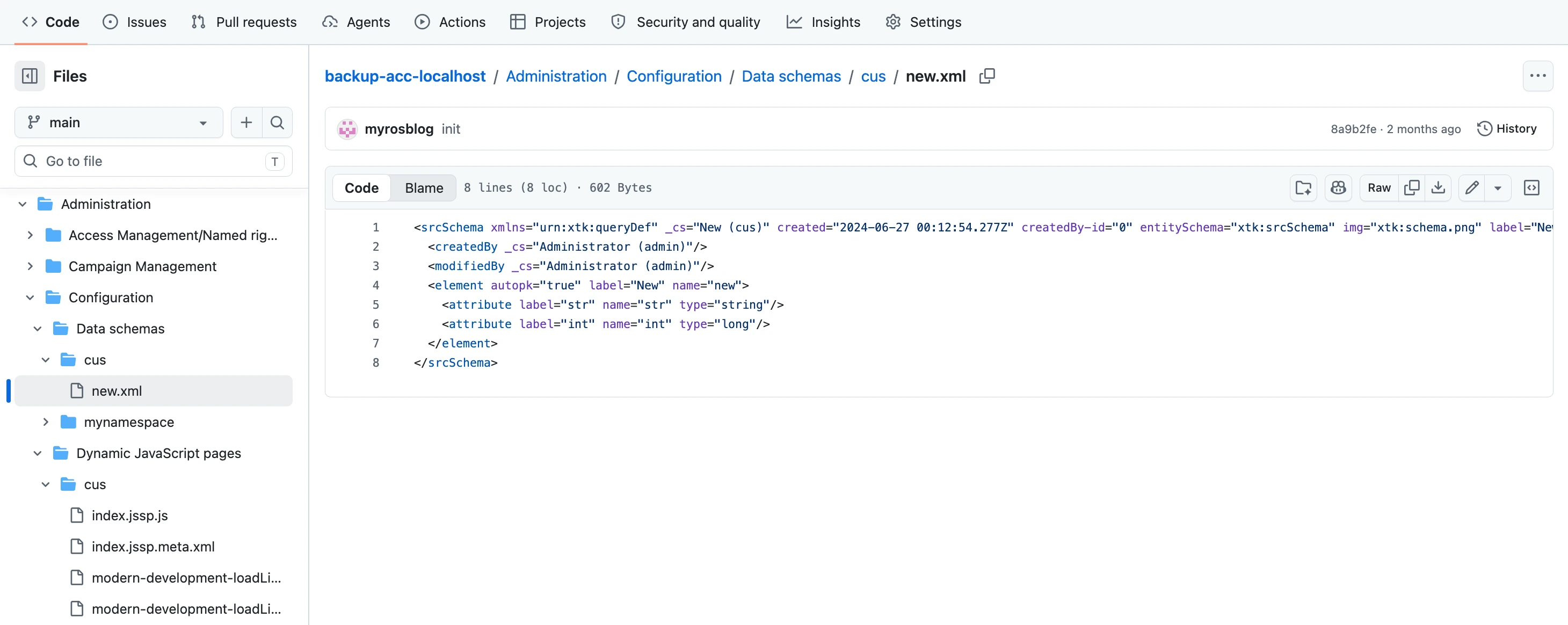Image resolution: width=1568 pixels, height=625 pixels.
Task: Click the open in workspace folder icon
Action: [x=1303, y=188]
